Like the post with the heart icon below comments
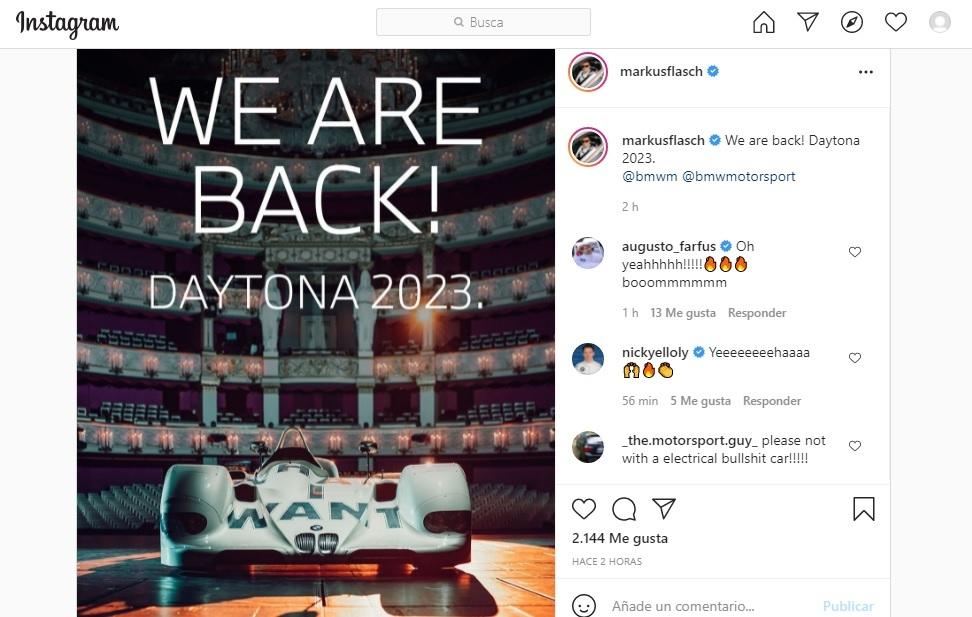Image resolution: width=972 pixels, height=617 pixels. click(583, 509)
